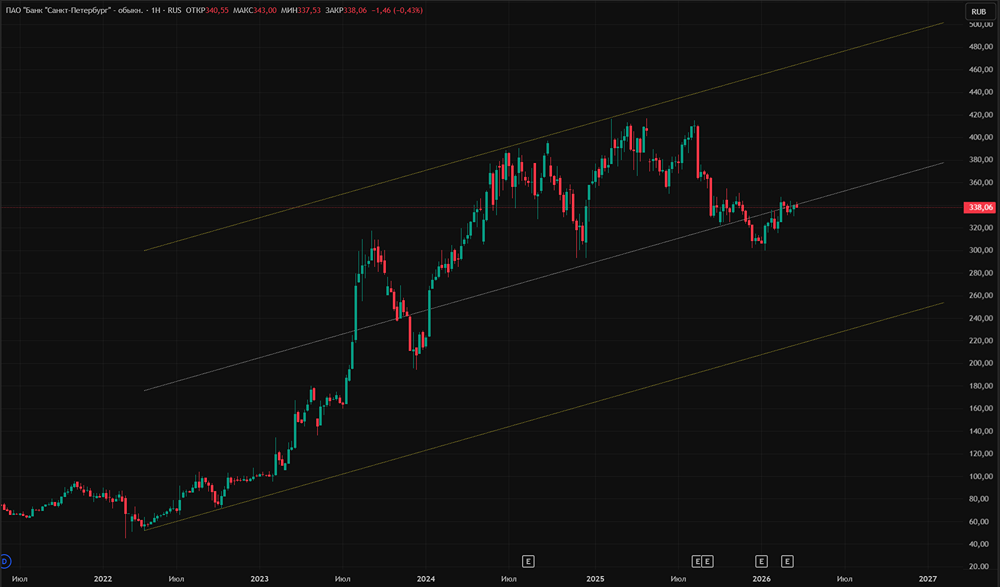The image size is (1000, 587).
Task: Click the 460,00 price axis label
Action: coord(980,70)
